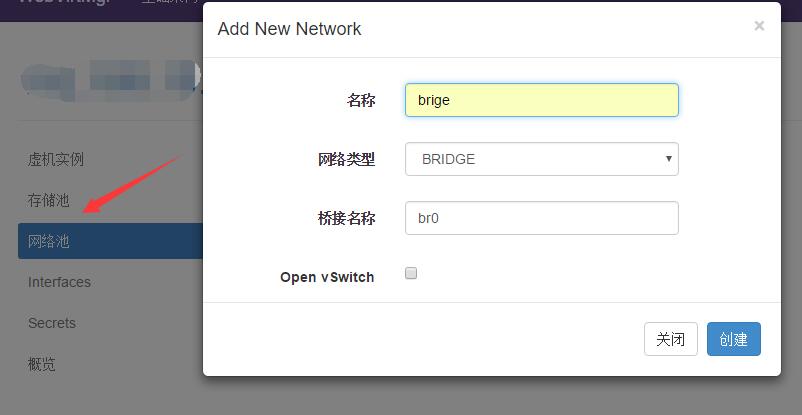Click the 名称 name input field
The image size is (802, 415).
541,100
